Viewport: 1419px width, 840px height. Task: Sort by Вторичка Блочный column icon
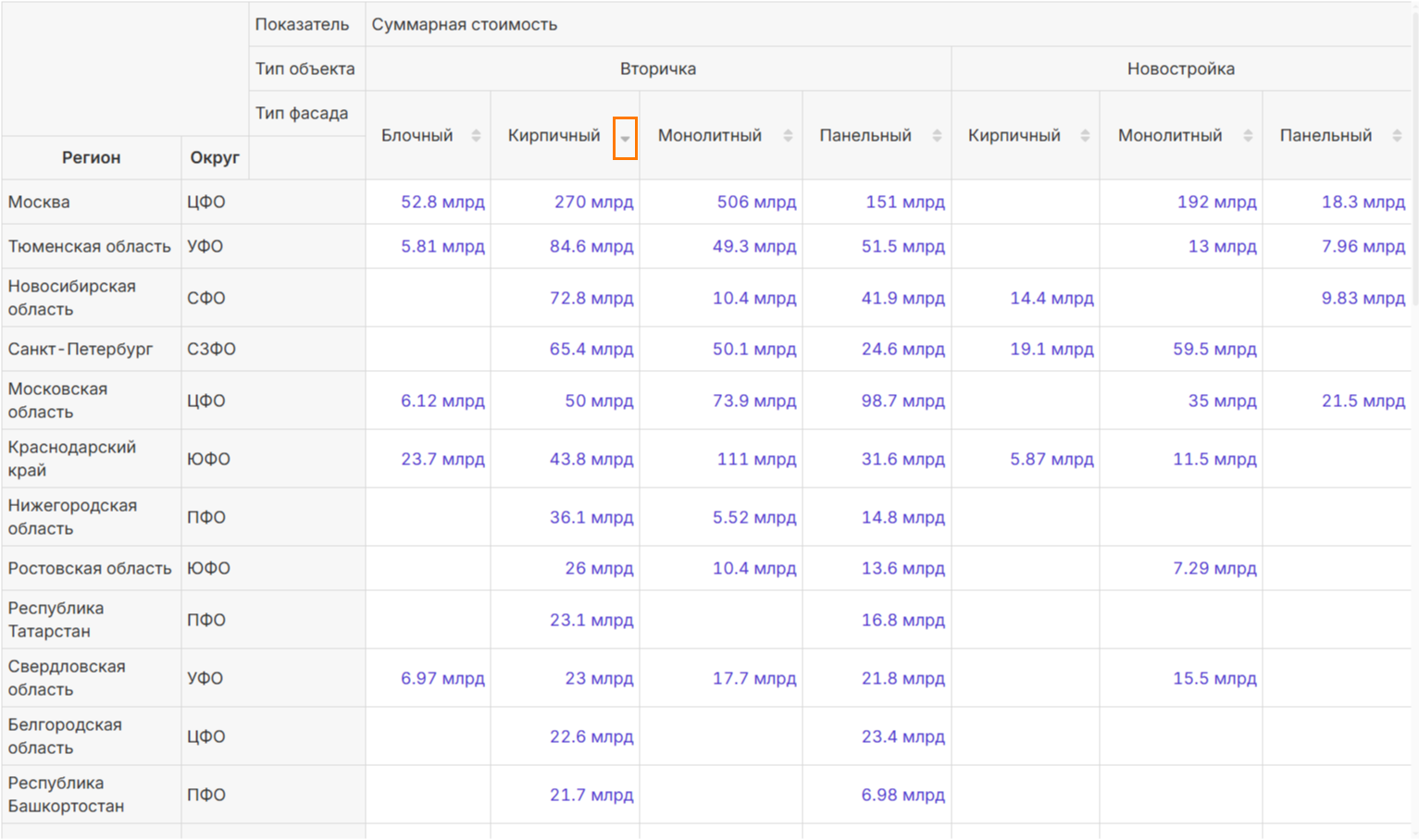click(x=476, y=136)
